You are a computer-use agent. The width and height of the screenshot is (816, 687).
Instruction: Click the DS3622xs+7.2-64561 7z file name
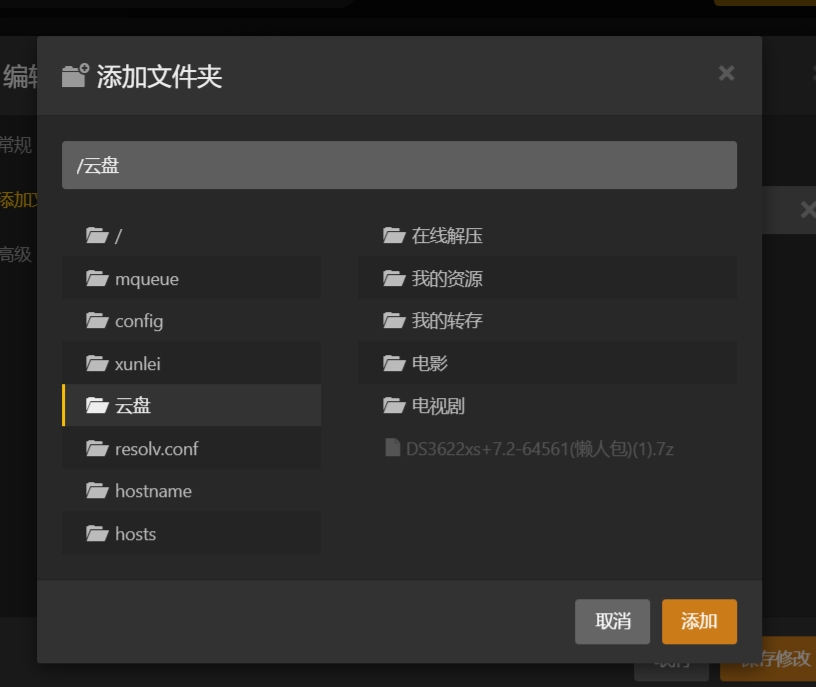540,449
